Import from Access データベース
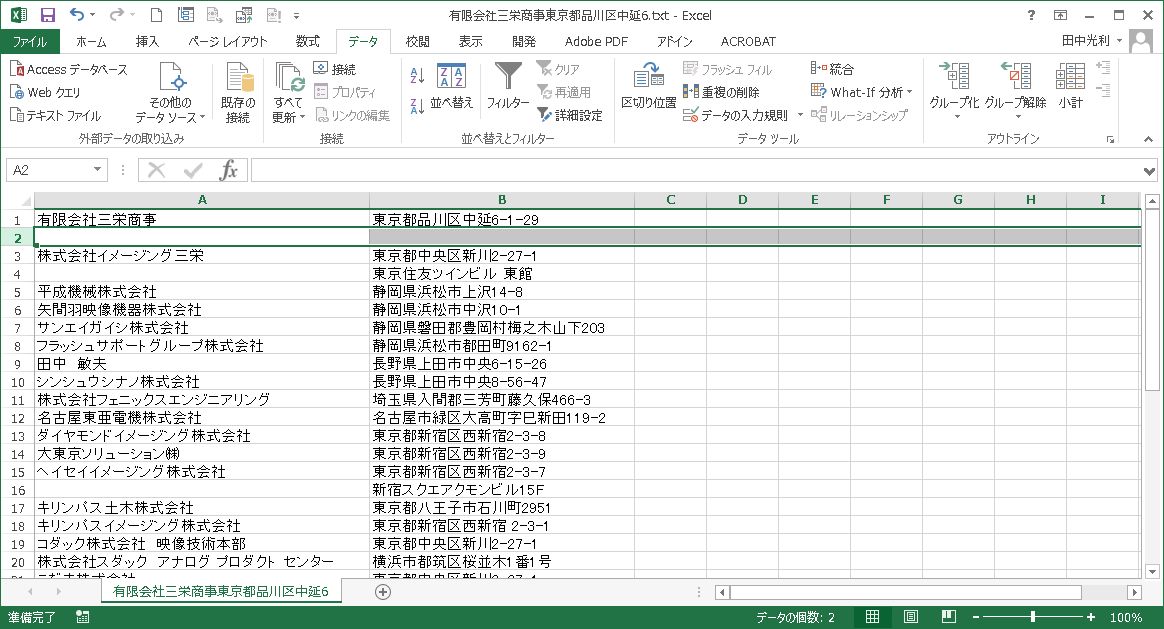The image size is (1164, 629). [68, 69]
